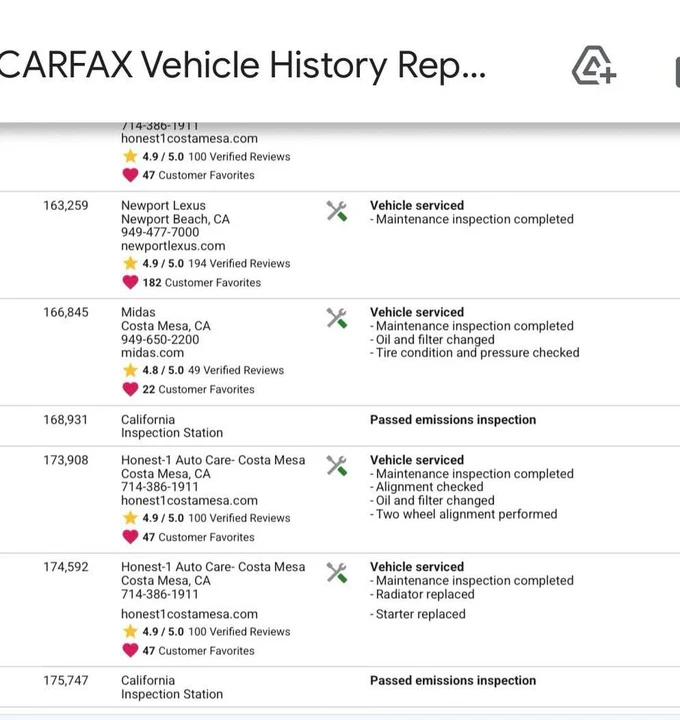Image resolution: width=680 pixels, height=720 pixels.
Task: Select mileage value 168,931
Action: [66, 420]
